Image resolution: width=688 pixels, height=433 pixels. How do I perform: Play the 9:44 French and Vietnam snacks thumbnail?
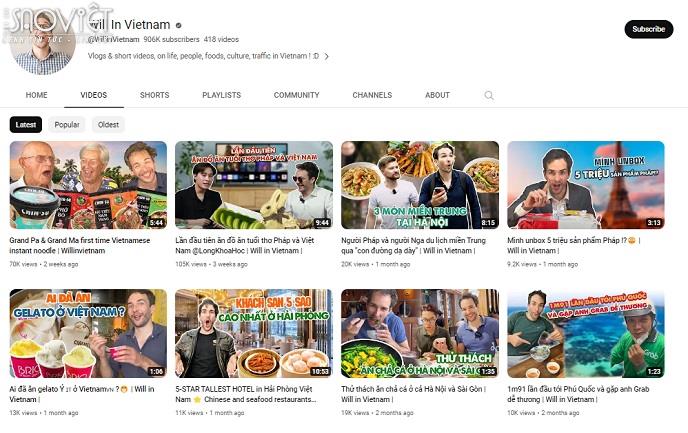pos(254,185)
